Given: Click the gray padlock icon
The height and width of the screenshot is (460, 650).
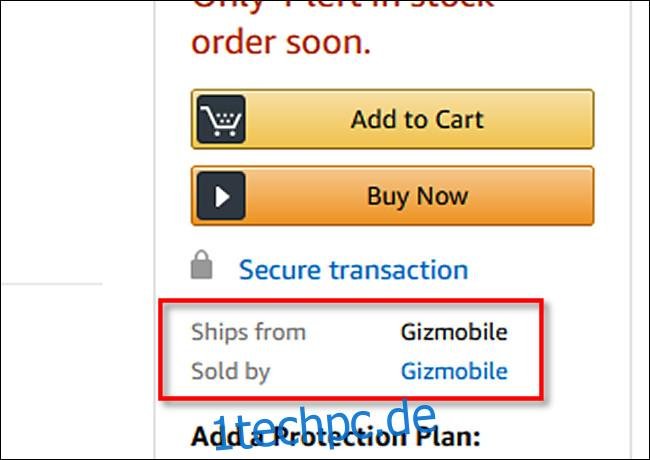Looking at the screenshot, I should pyautogui.click(x=201, y=264).
